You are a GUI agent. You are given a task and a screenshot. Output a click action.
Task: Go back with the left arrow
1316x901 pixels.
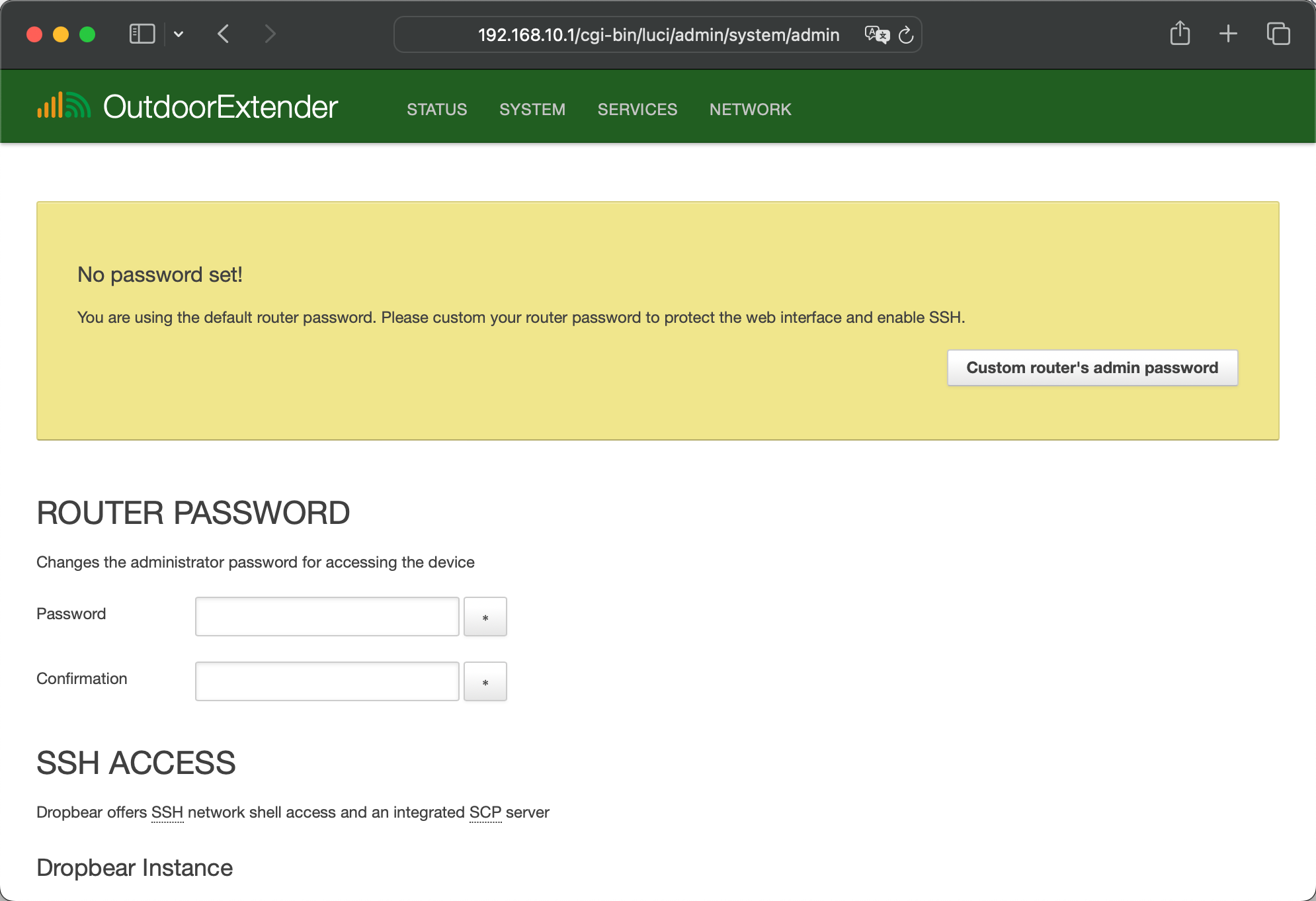(224, 34)
